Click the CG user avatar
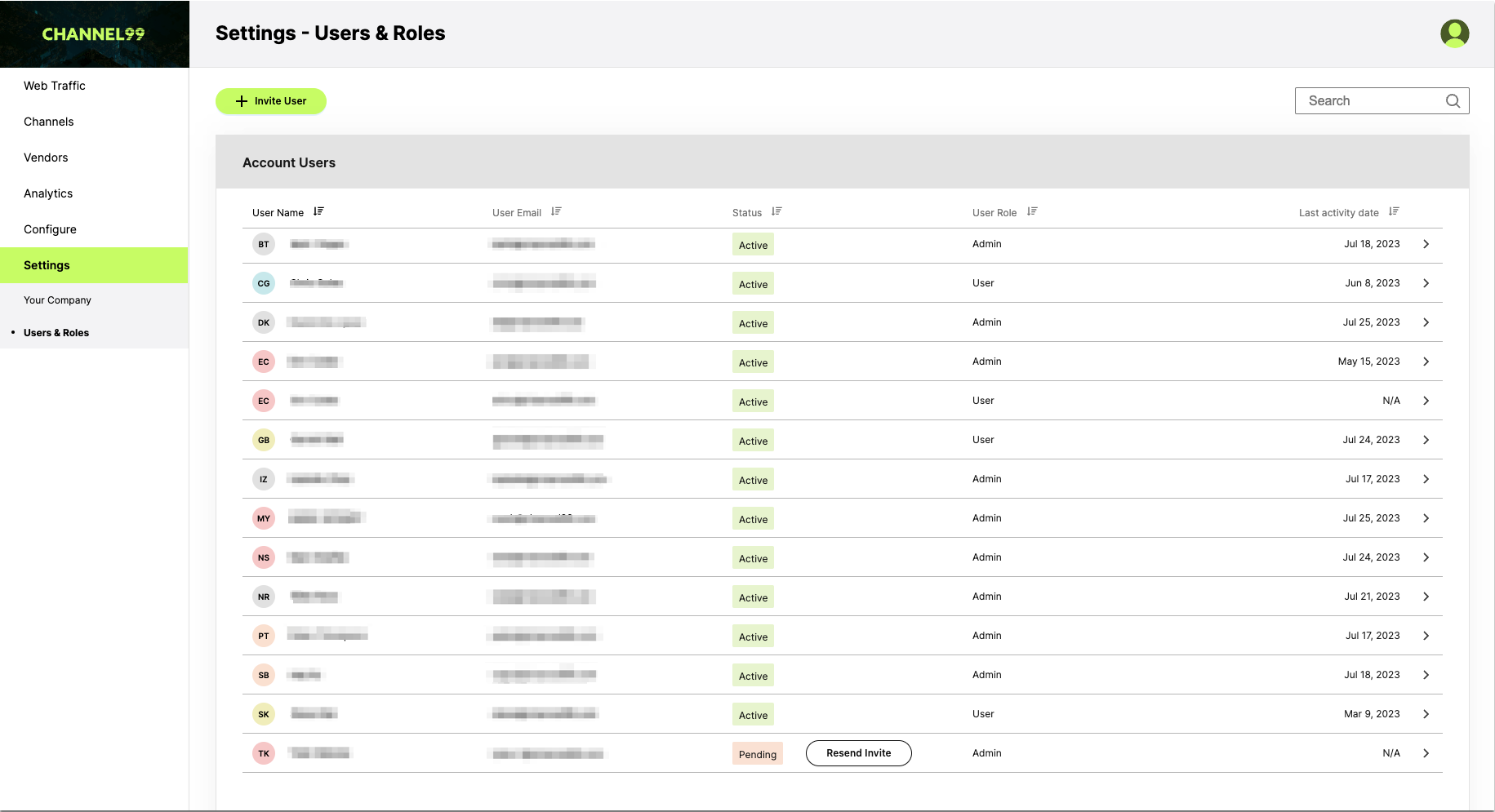The width and height of the screenshot is (1495, 812). tap(264, 283)
